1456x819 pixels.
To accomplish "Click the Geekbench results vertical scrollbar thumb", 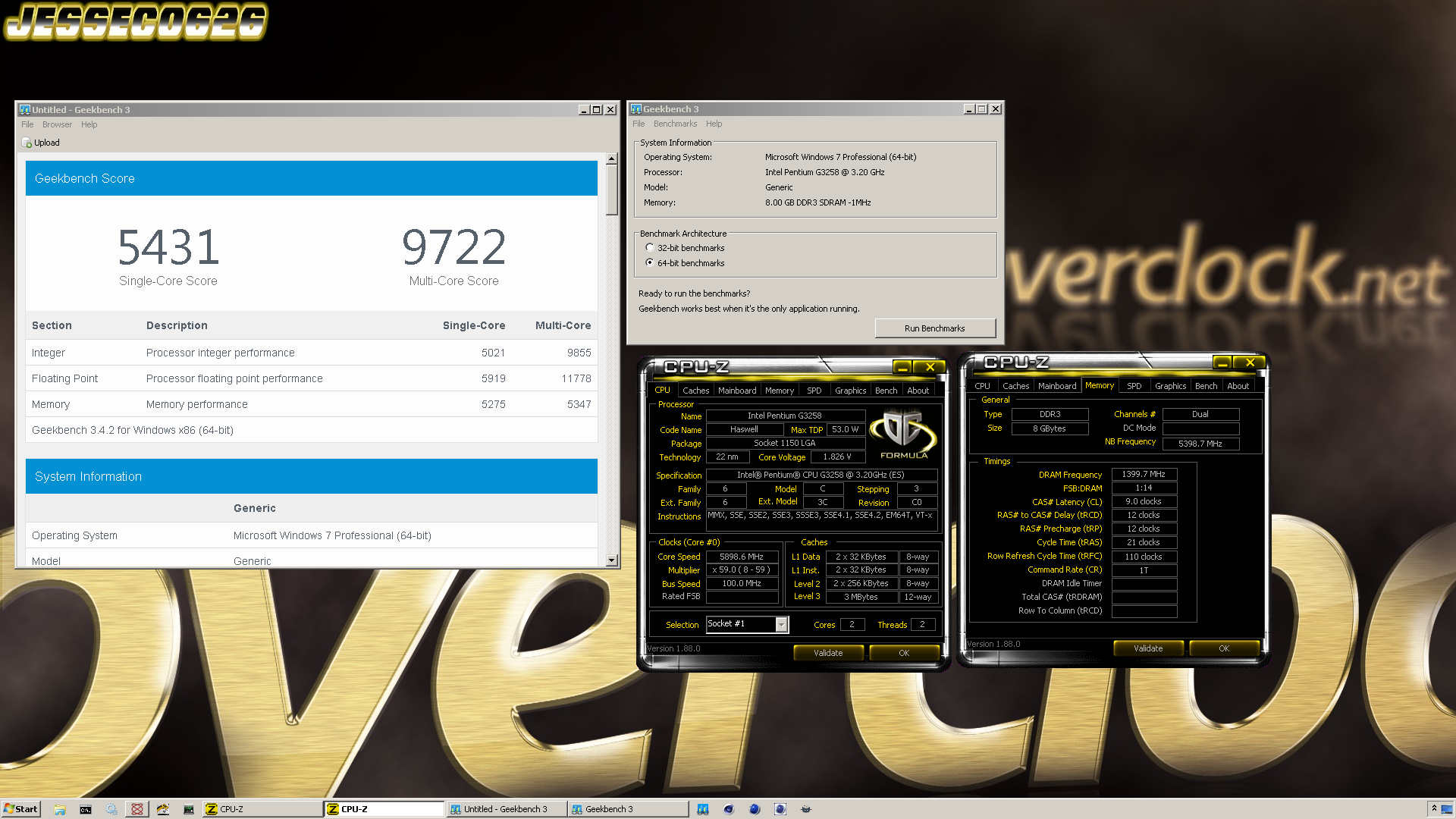I will coord(611,191).
